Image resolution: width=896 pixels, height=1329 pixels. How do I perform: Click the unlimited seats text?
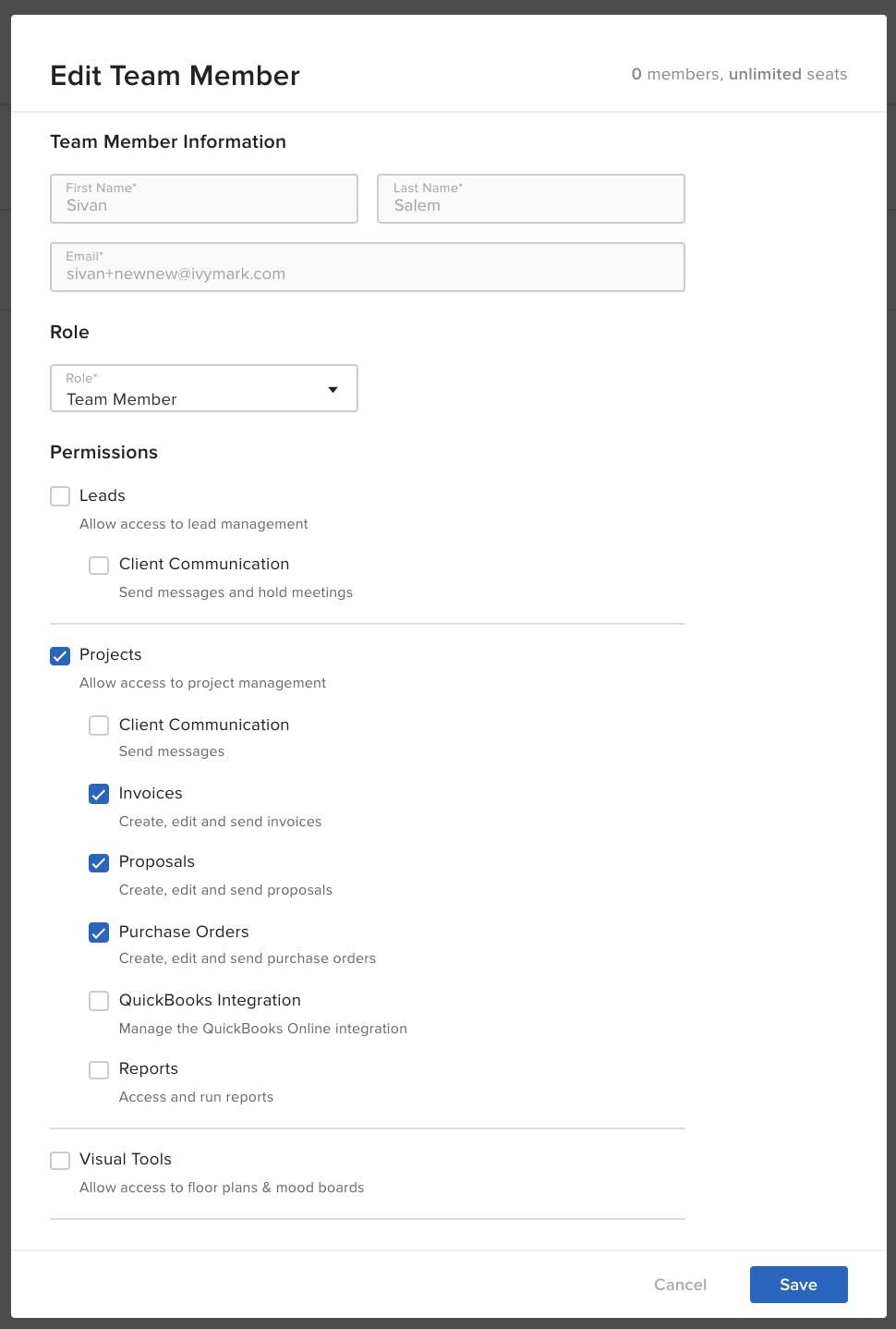788,74
